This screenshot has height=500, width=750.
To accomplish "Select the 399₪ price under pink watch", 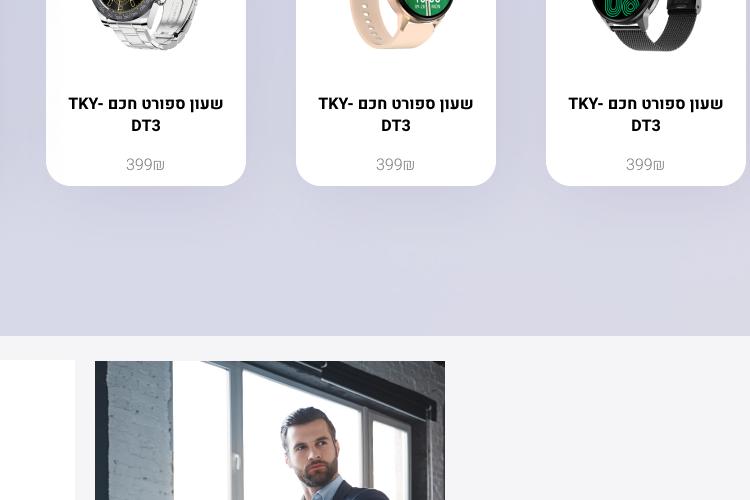I will [395, 165].
